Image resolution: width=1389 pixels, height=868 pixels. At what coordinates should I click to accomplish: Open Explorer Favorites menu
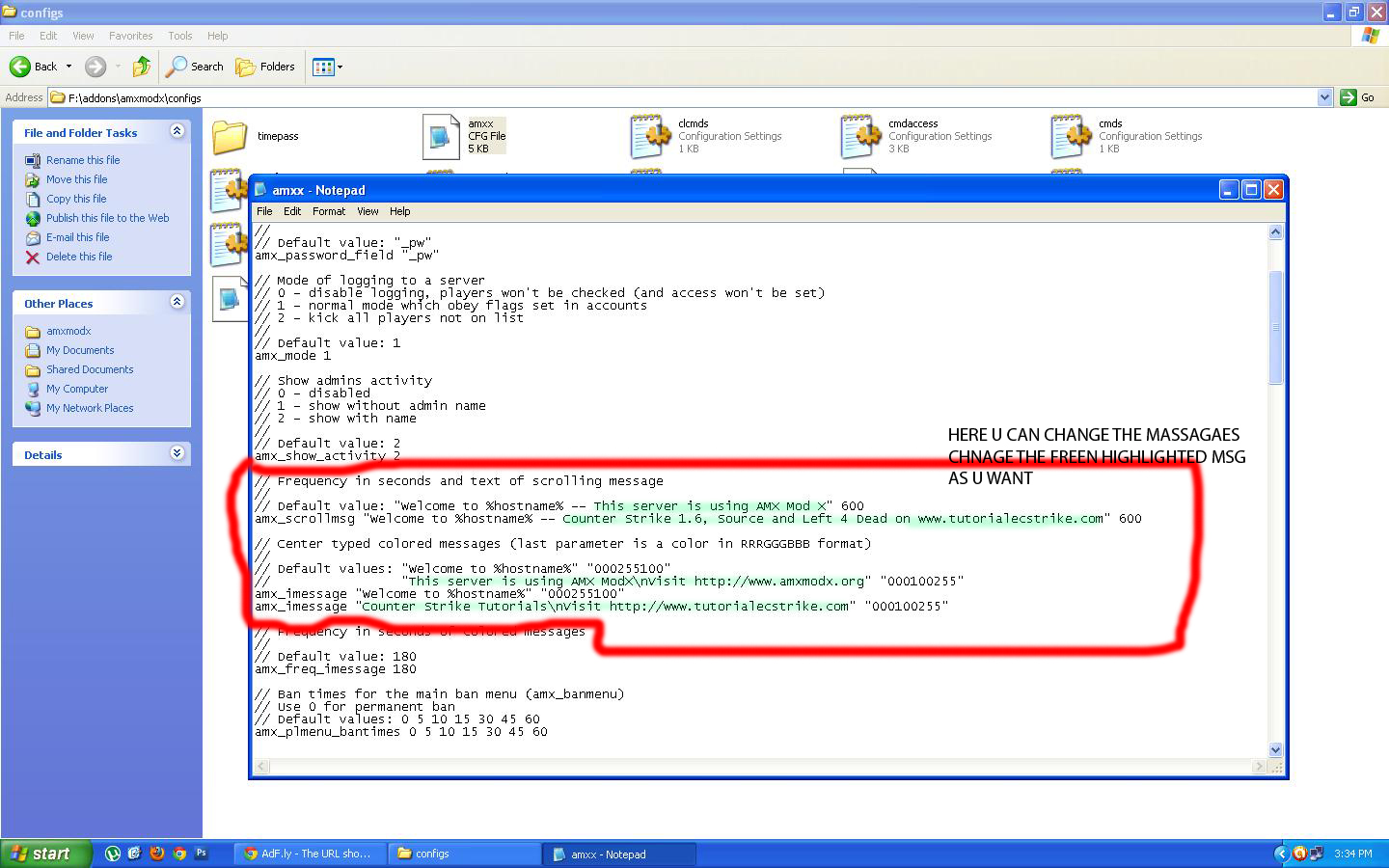(130, 36)
